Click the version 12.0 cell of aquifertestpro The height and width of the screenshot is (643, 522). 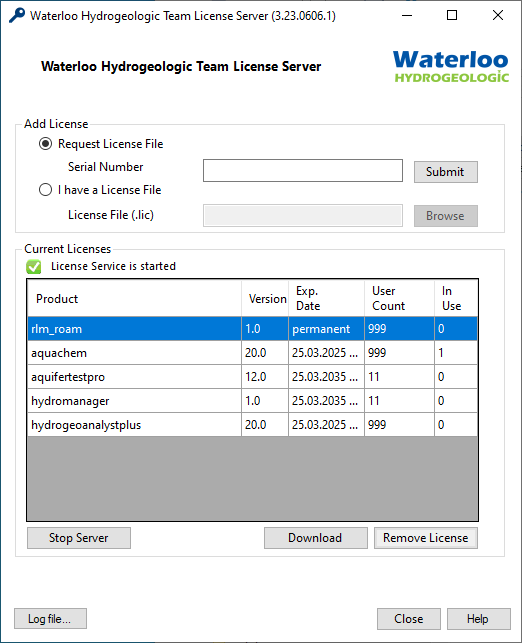[x=265, y=377]
